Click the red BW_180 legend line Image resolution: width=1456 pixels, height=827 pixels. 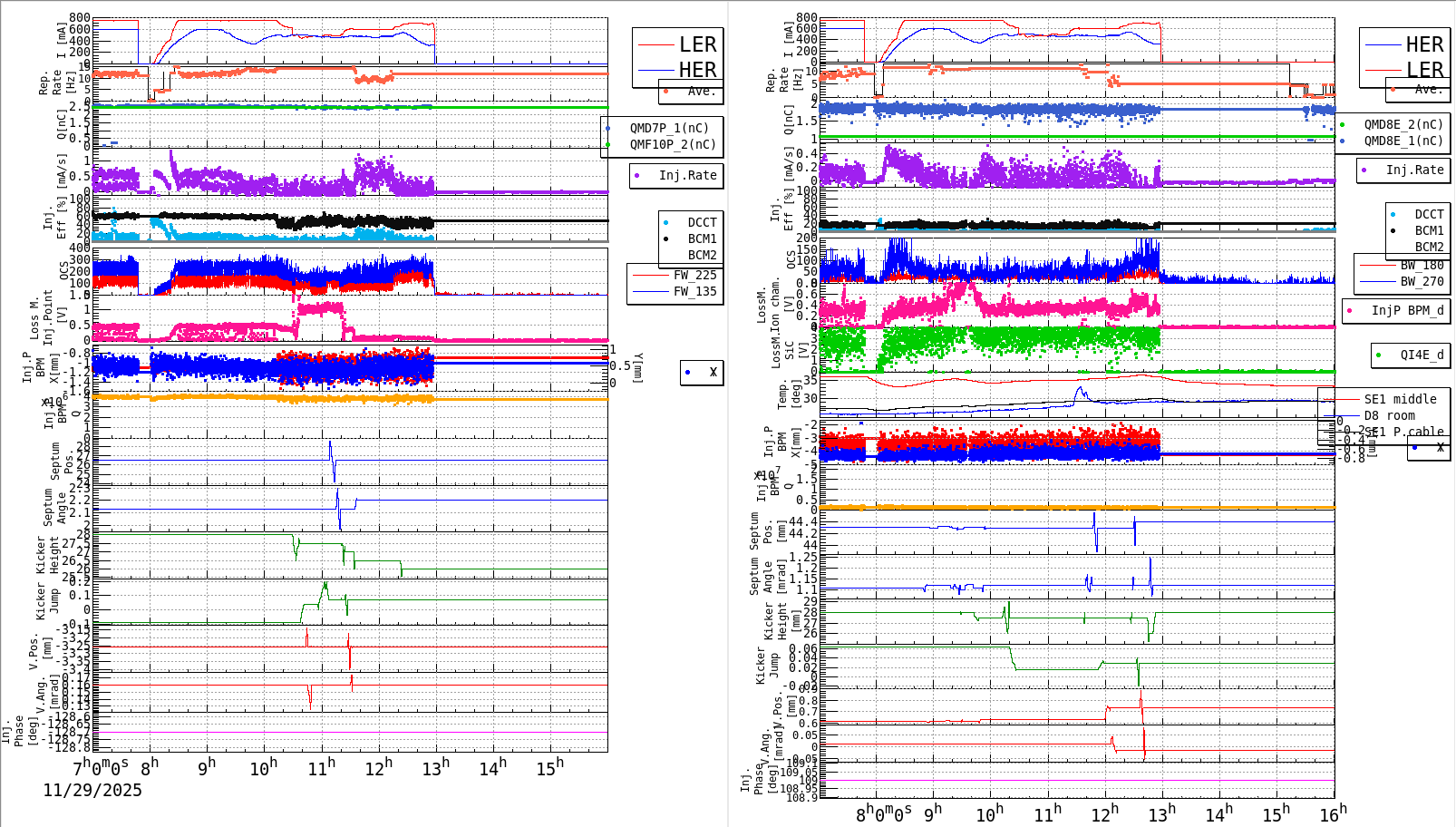click(1376, 264)
